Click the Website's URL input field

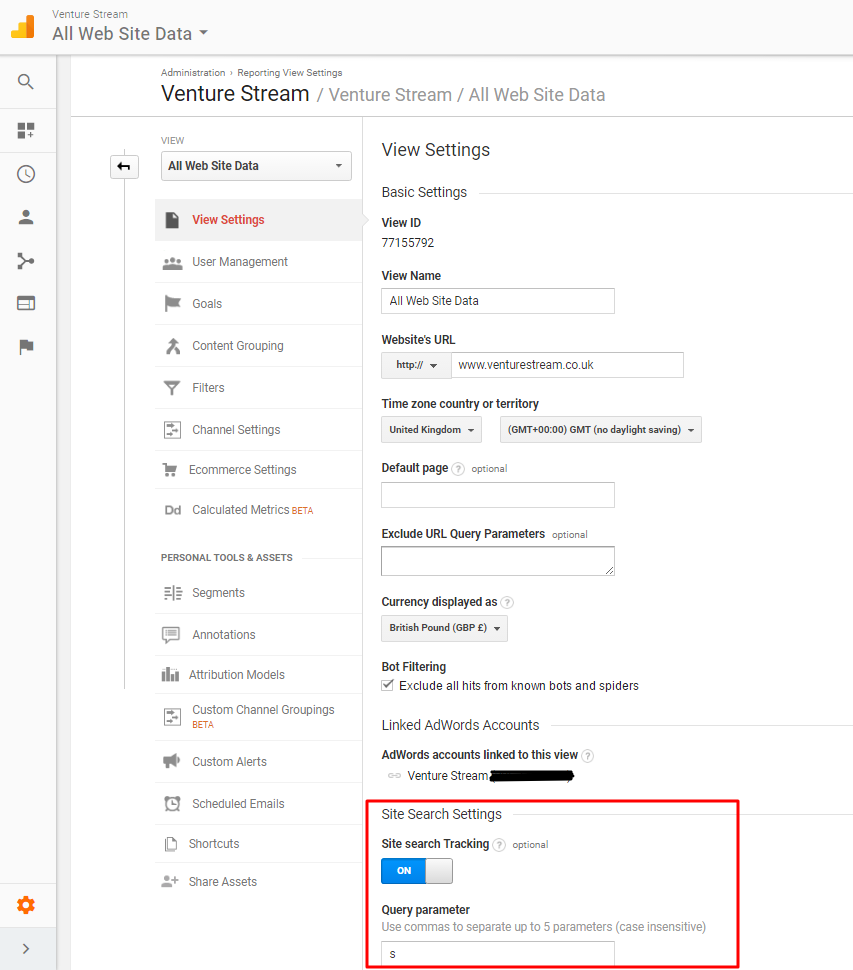[567, 365]
